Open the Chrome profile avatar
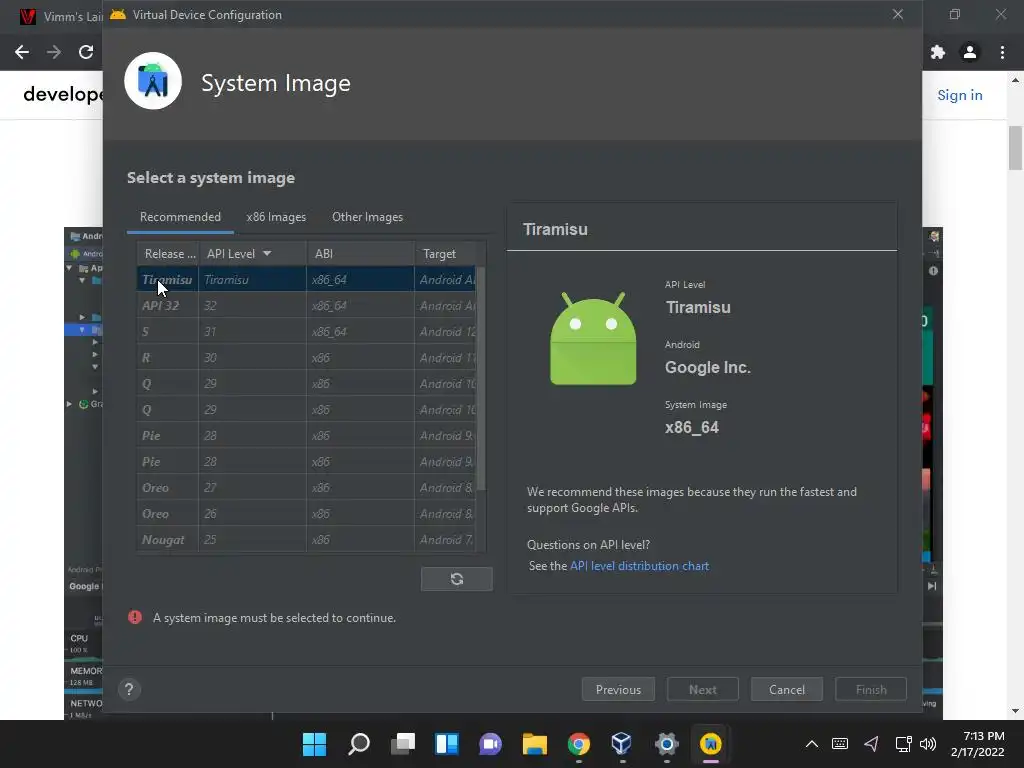The width and height of the screenshot is (1024, 768). (x=970, y=52)
